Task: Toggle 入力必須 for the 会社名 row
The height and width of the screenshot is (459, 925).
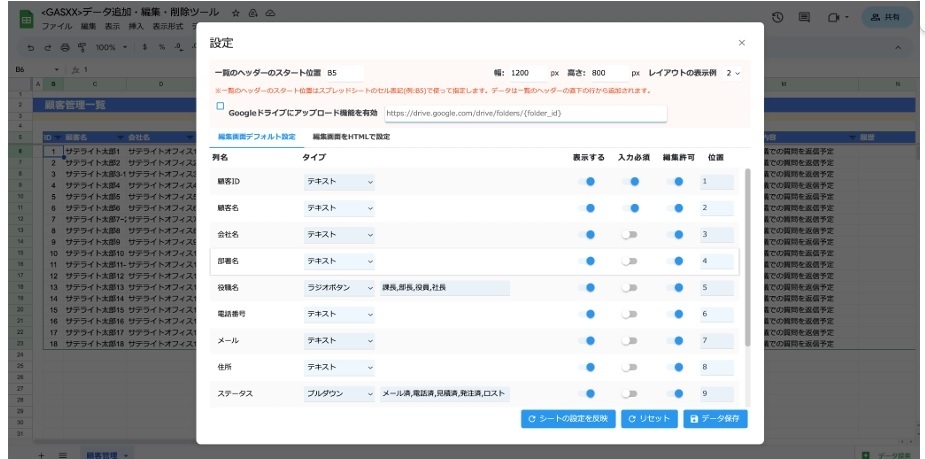Action: [629, 235]
